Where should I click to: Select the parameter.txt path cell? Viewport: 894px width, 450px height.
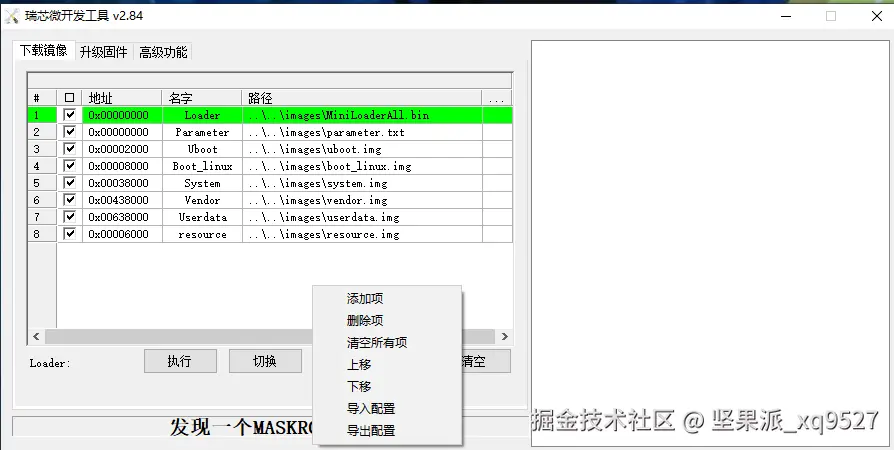point(362,132)
